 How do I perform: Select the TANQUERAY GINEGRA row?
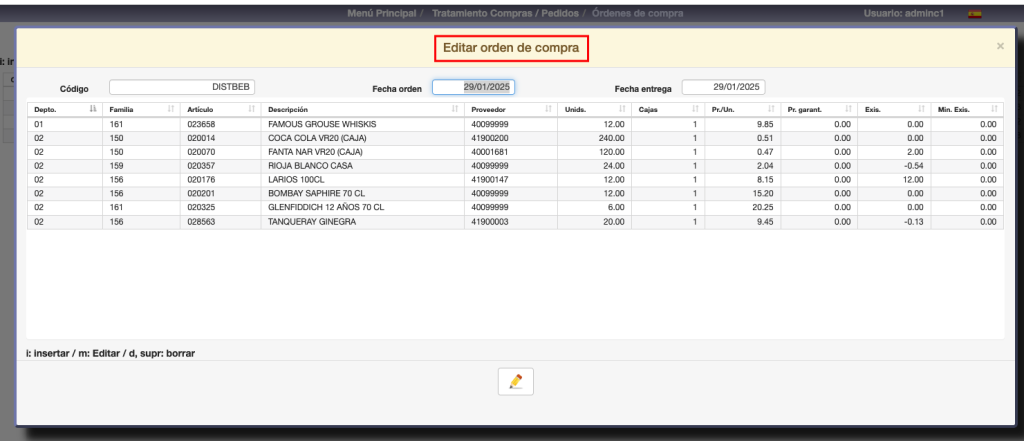click(x=515, y=221)
